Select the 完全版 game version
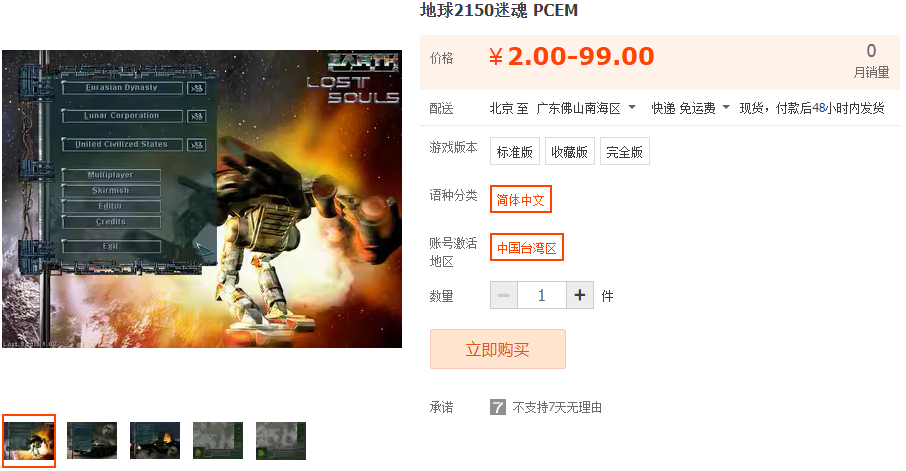Image resolution: width=906 pixels, height=471 pixels. click(x=624, y=151)
